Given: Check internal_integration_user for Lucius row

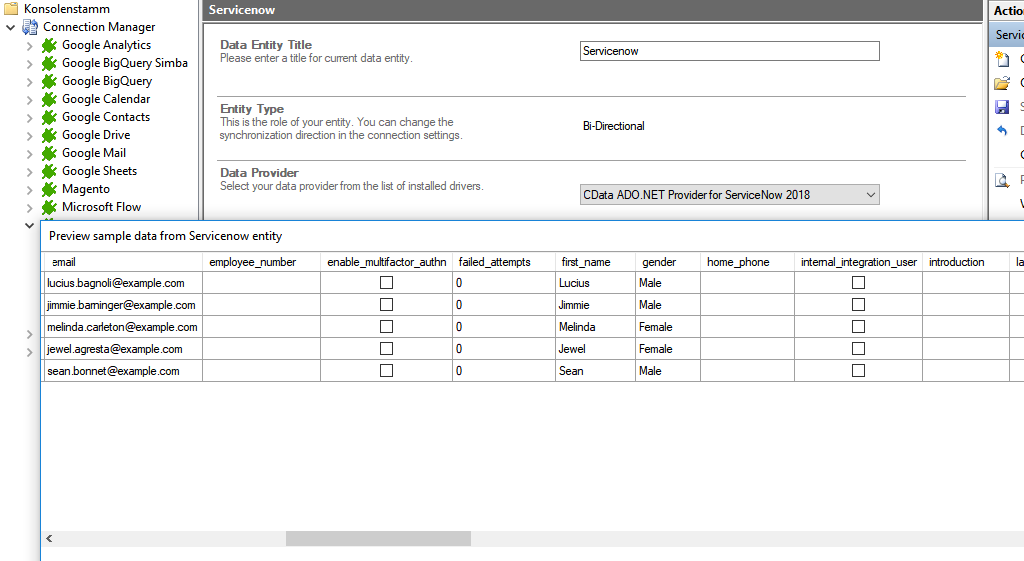Looking at the screenshot, I should pyautogui.click(x=859, y=283).
